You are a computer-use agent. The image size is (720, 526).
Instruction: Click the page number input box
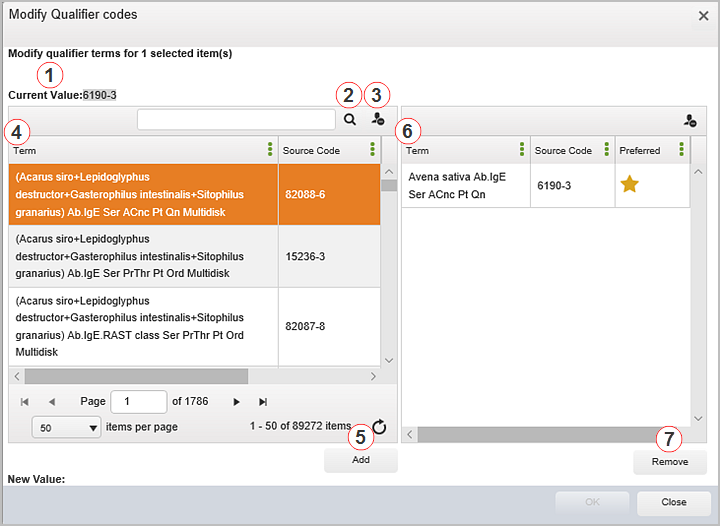[139, 402]
